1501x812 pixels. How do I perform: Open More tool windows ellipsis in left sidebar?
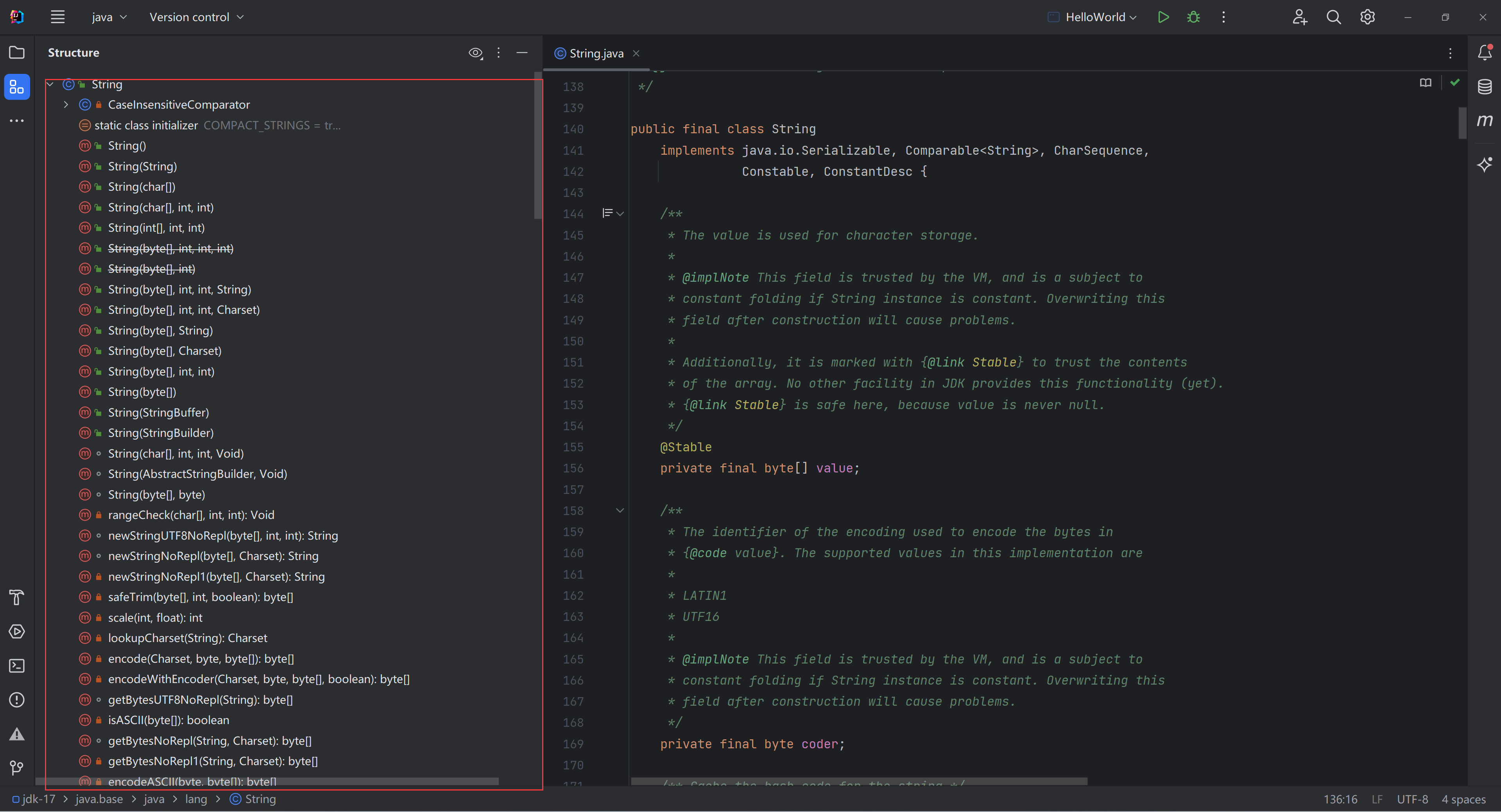coord(17,121)
